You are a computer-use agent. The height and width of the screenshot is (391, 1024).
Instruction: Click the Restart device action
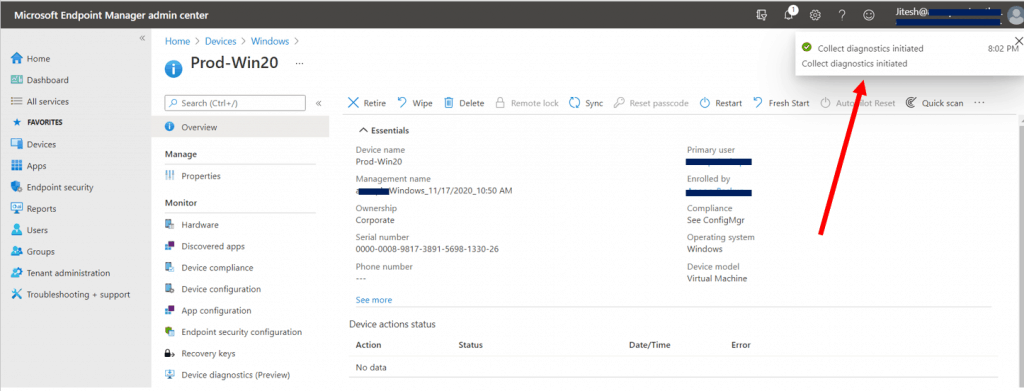[x=720, y=103]
